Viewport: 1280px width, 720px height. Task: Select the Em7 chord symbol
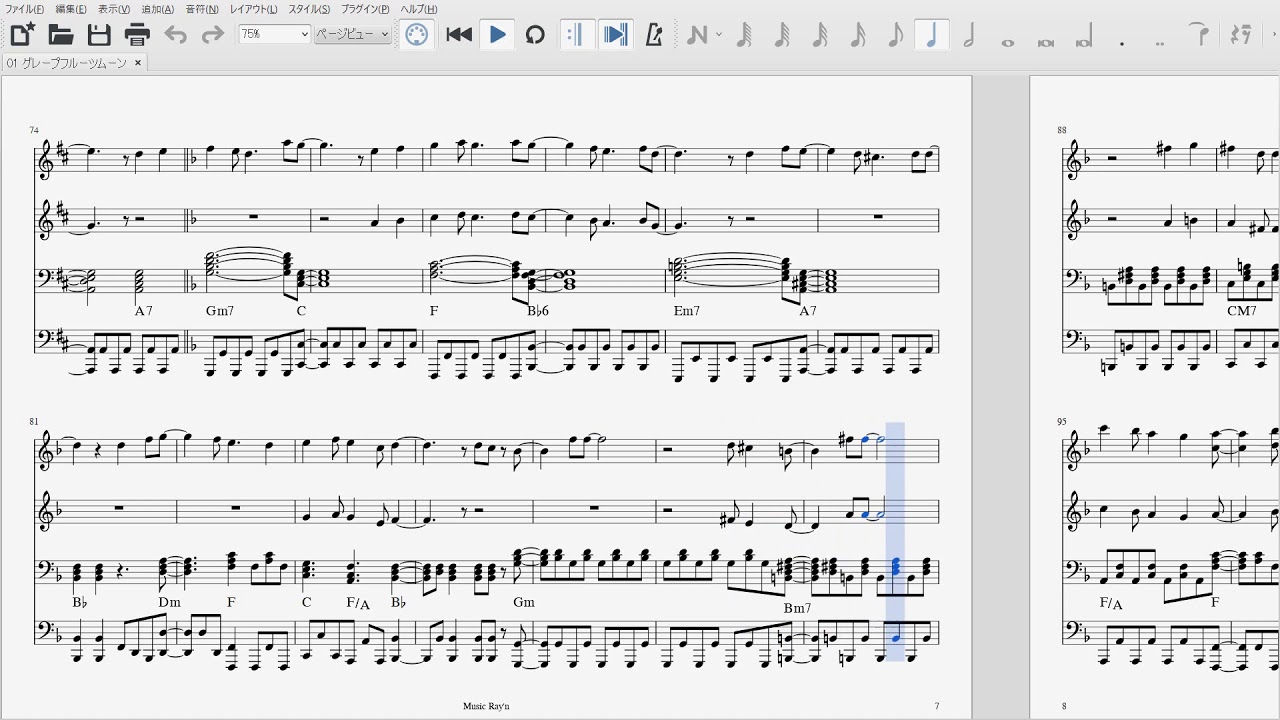tap(687, 311)
